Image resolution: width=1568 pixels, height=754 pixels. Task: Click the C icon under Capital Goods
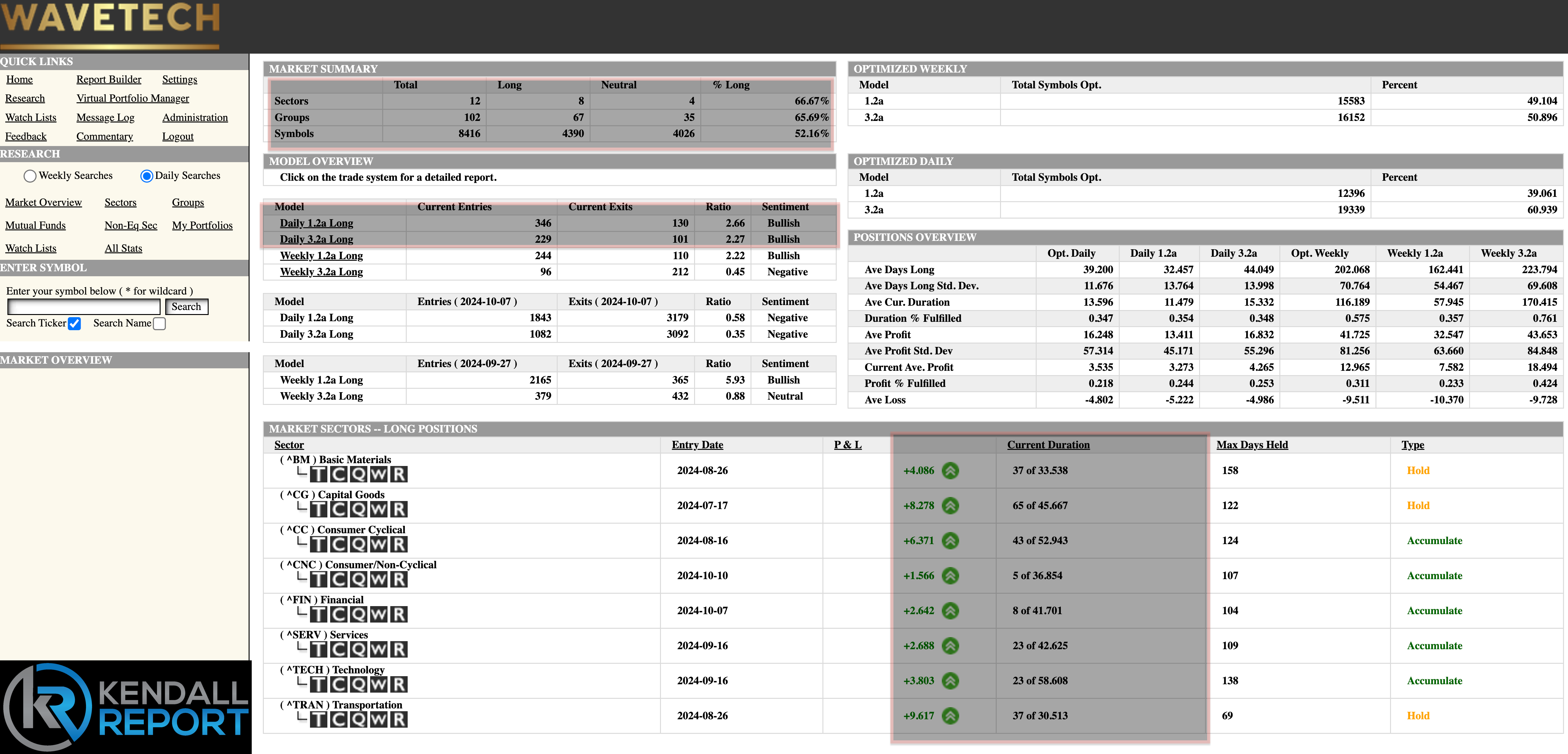tap(339, 509)
